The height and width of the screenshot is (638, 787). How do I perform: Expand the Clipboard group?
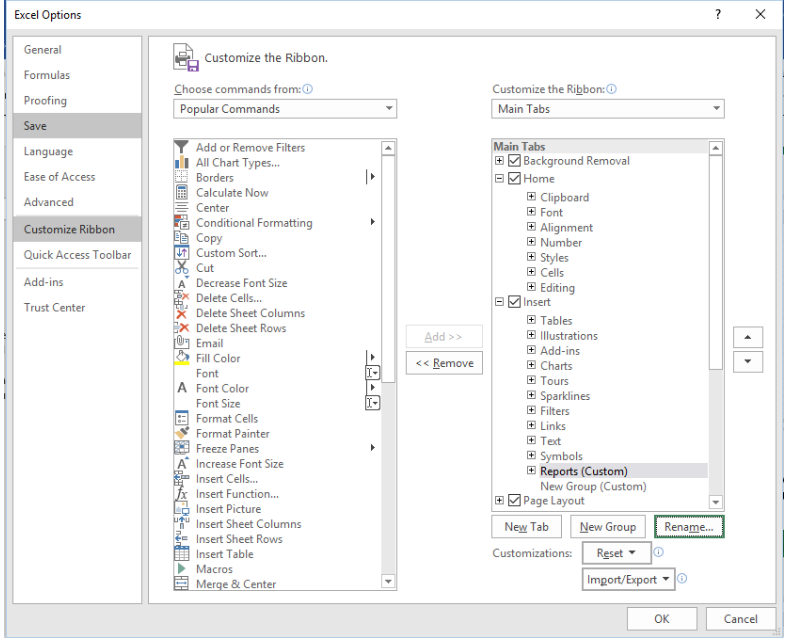(531, 196)
